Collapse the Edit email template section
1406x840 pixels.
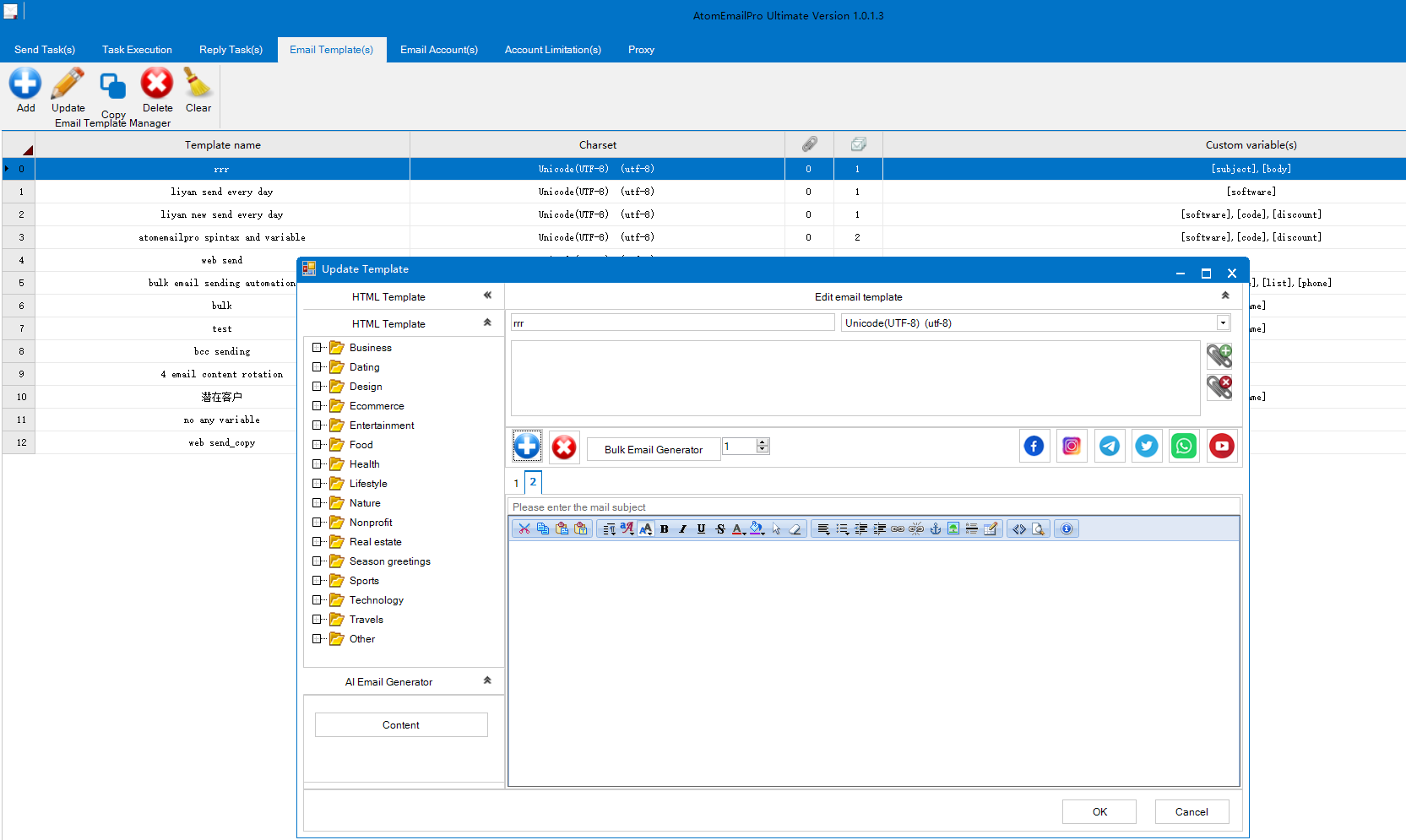[1225, 295]
